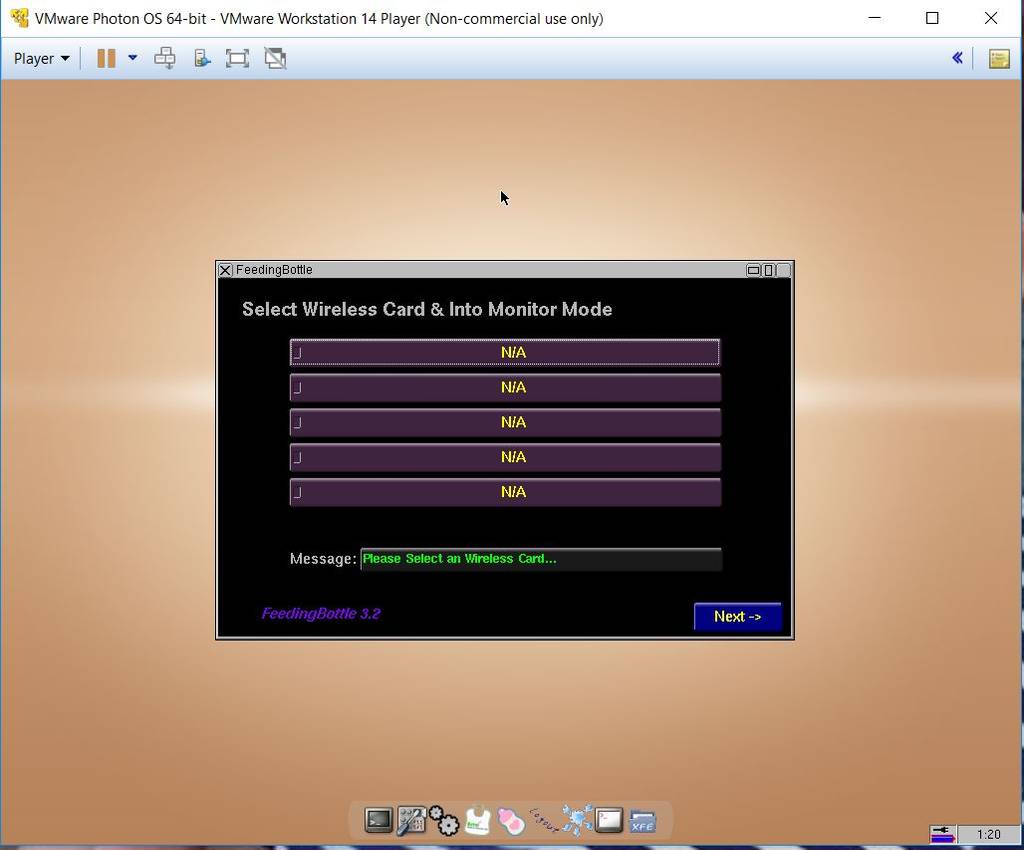Launch the blue splash icon in dock

577,821
